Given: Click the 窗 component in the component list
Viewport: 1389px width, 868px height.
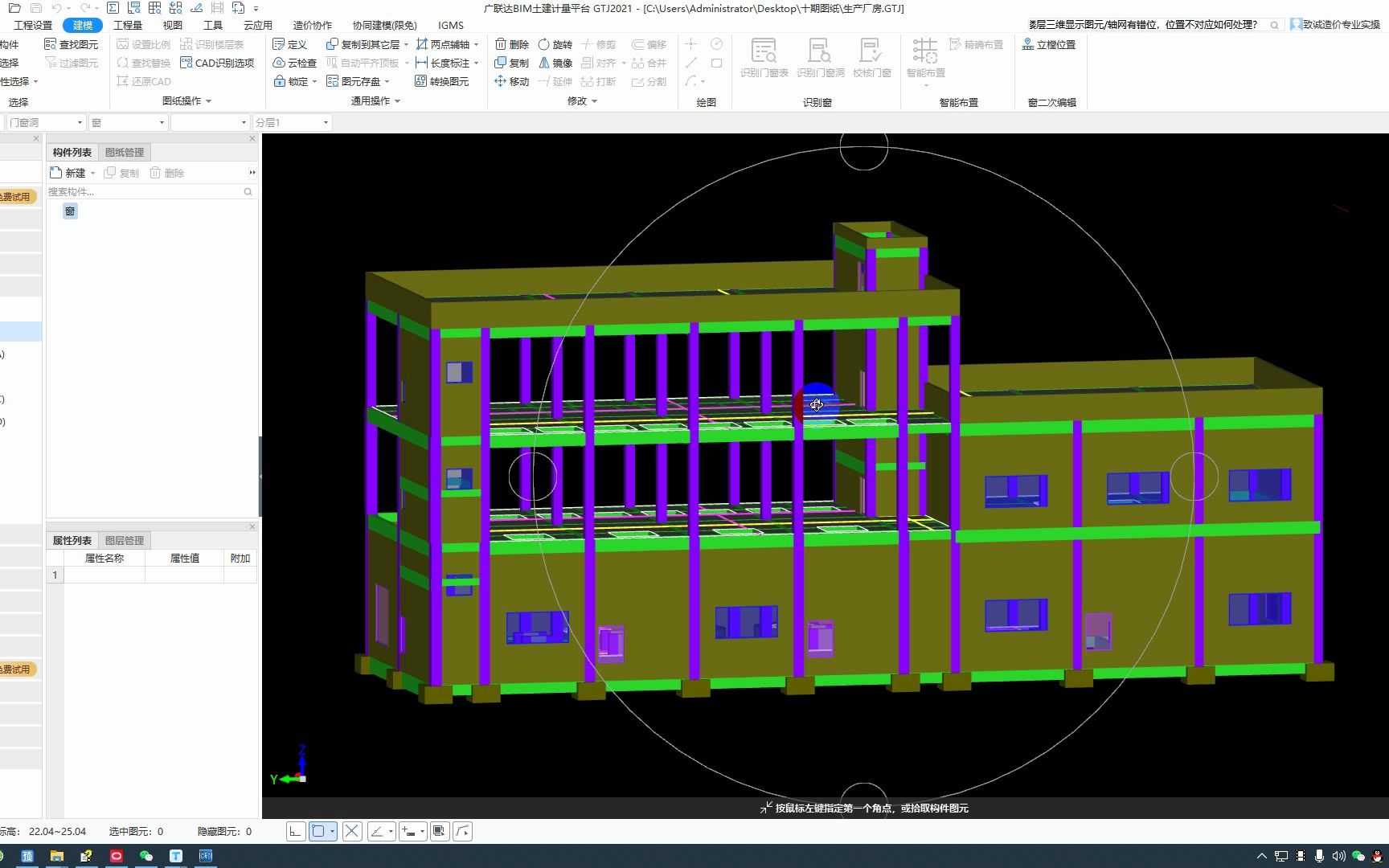Looking at the screenshot, I should click(x=71, y=211).
